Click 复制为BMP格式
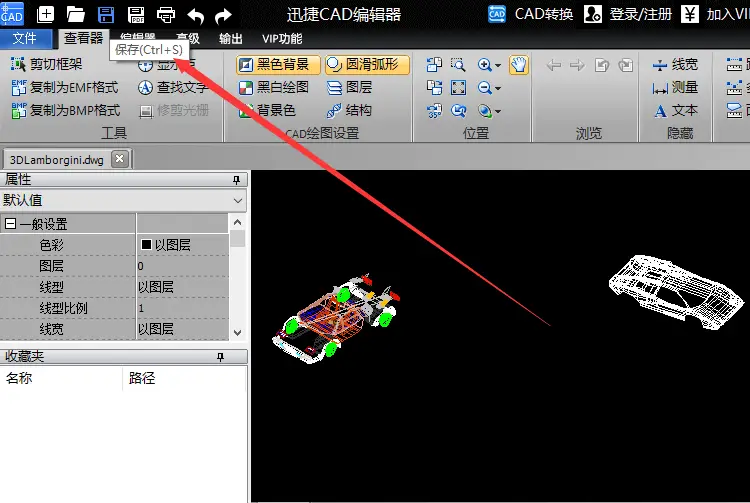Viewport: 750px width, 503px height. [x=66, y=110]
